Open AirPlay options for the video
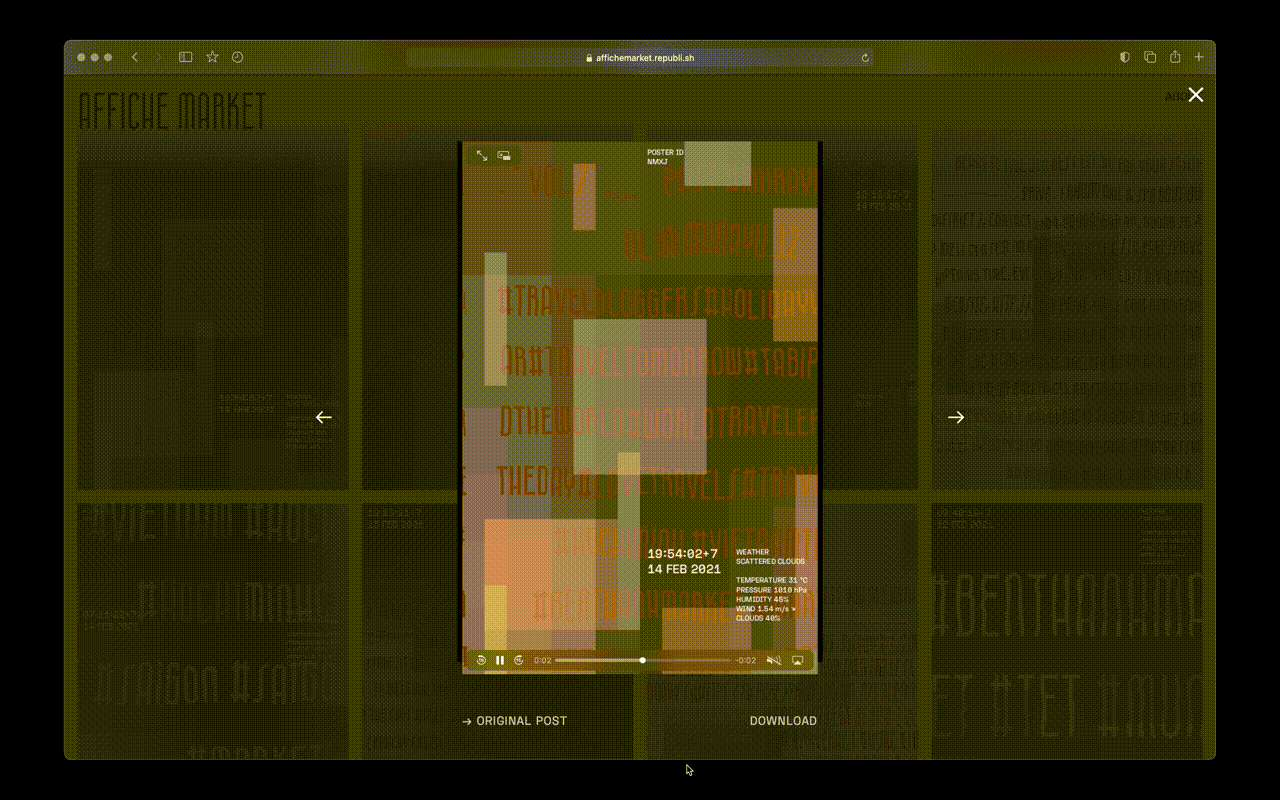 [798, 660]
